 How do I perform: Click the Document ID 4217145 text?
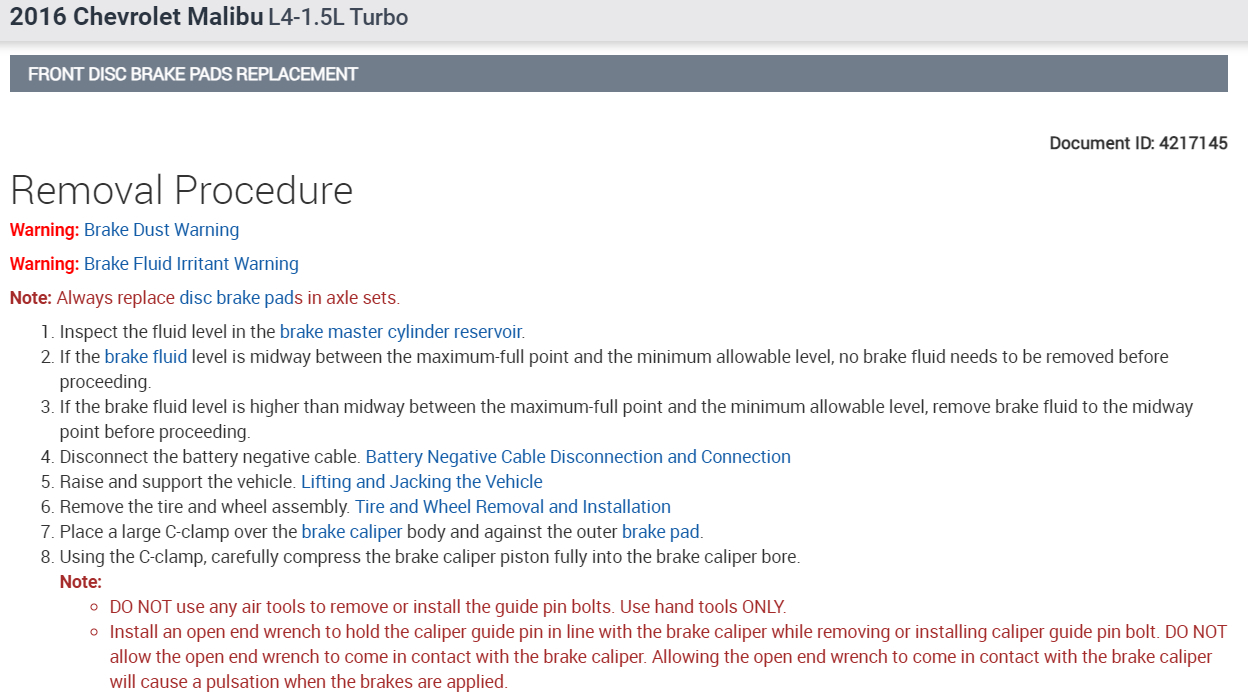click(x=1138, y=143)
